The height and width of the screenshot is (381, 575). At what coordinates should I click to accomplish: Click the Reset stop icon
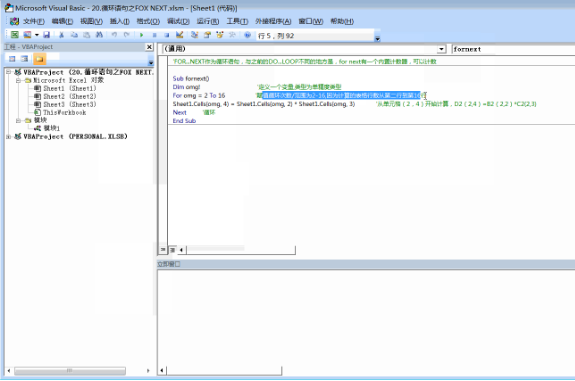coord(166,35)
